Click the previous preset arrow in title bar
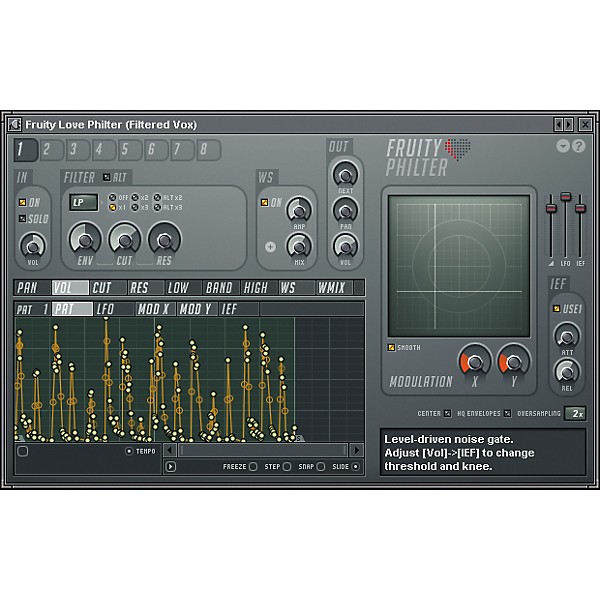600x600 pixels. click(558, 124)
